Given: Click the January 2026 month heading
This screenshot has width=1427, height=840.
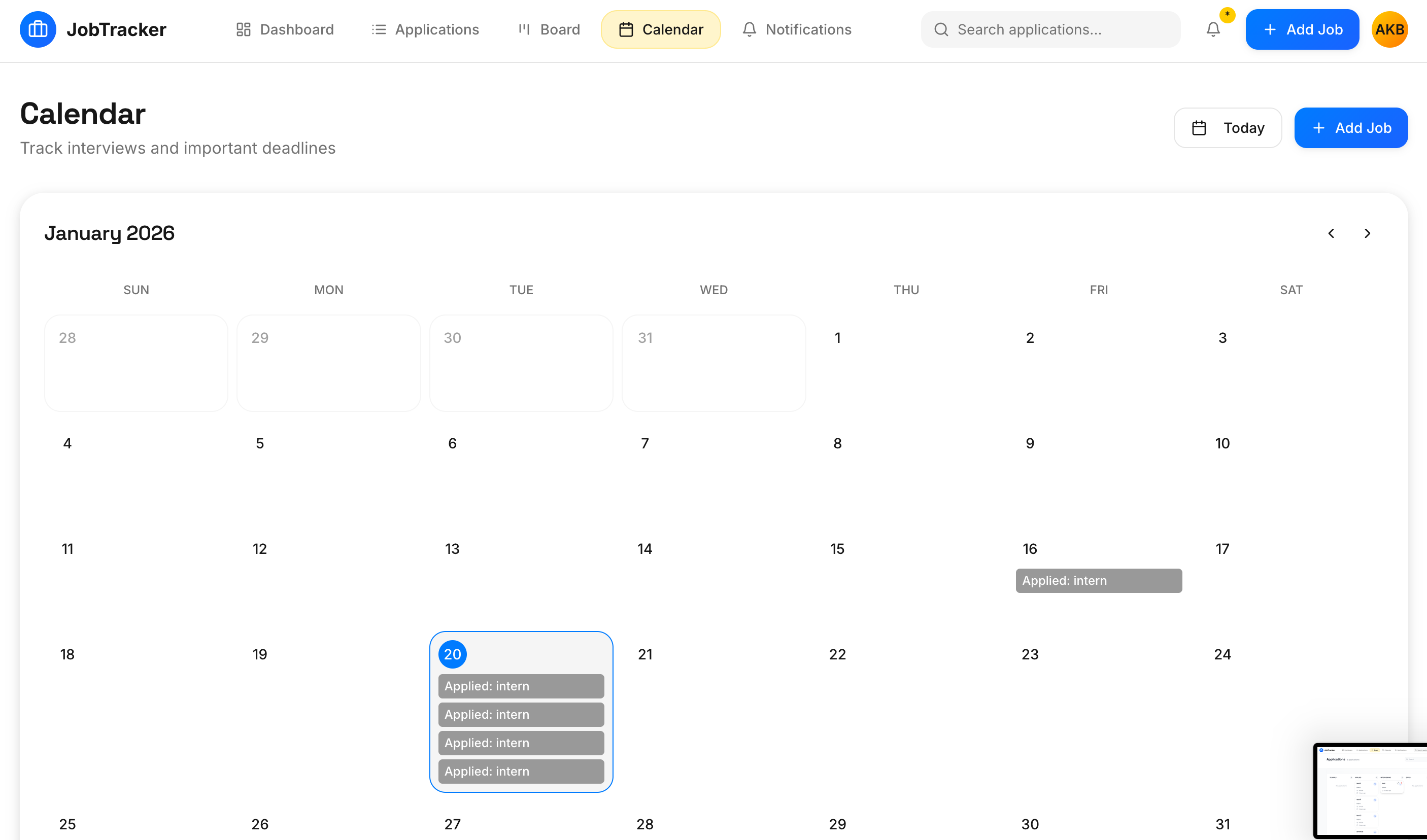Looking at the screenshot, I should pyautogui.click(x=109, y=233).
